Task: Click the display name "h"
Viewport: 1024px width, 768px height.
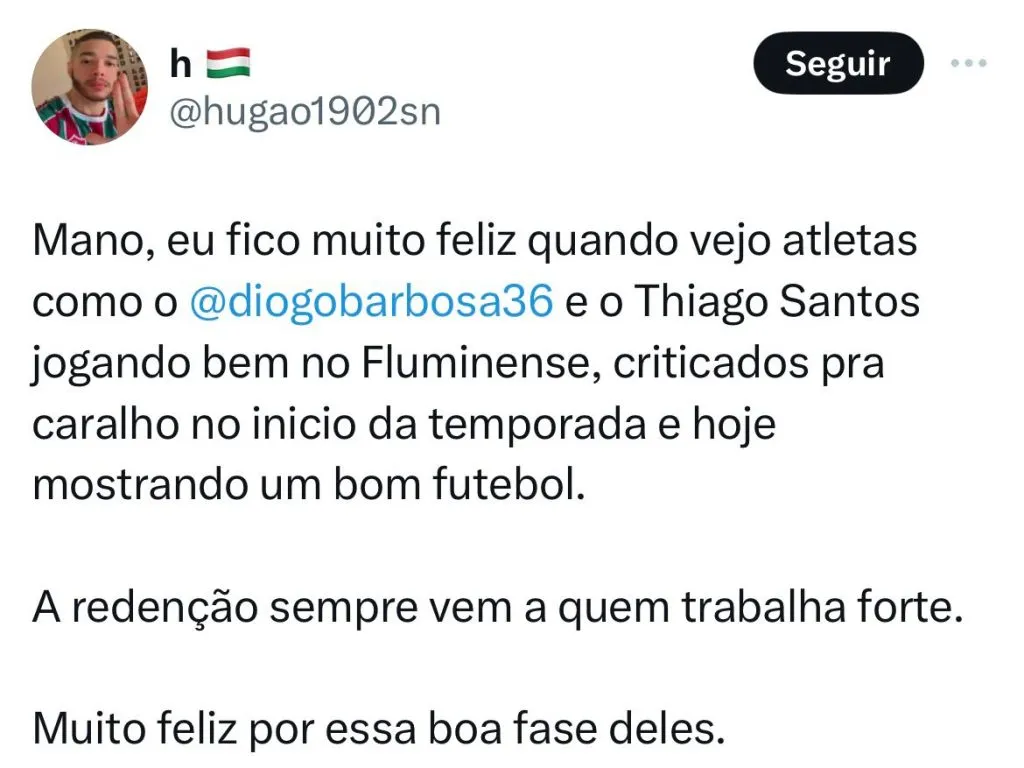Action: (x=181, y=64)
